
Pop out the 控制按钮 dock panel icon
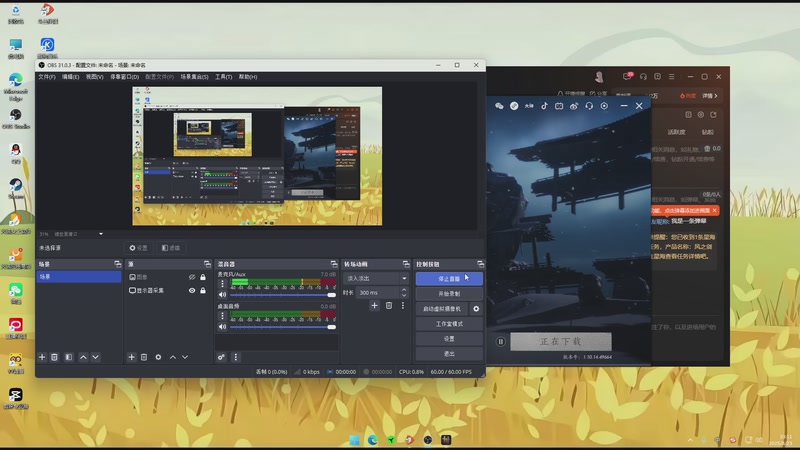click(x=481, y=264)
